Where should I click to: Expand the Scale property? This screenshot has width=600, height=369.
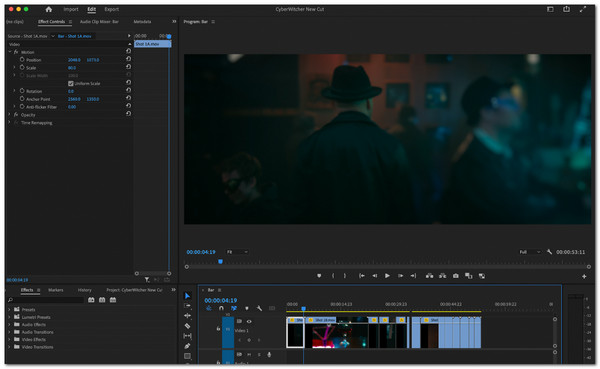[x=15, y=67]
